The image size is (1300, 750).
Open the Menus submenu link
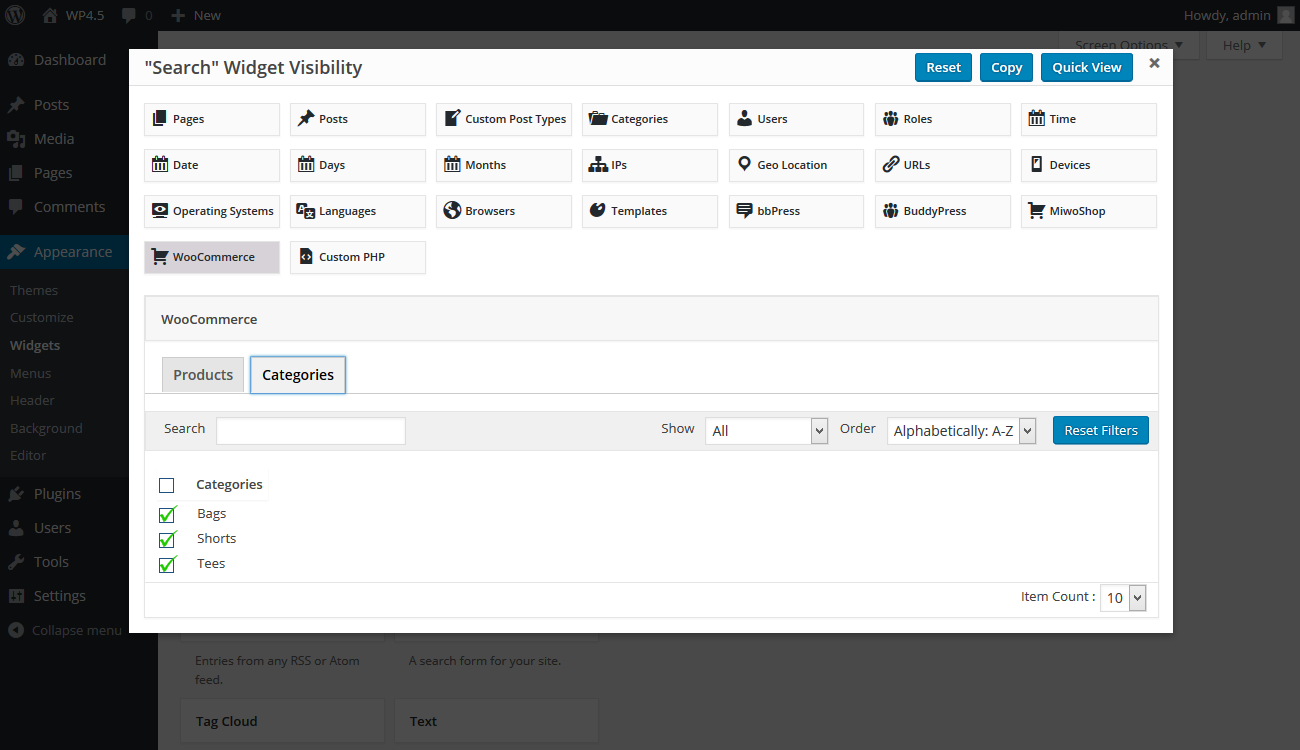[30, 373]
